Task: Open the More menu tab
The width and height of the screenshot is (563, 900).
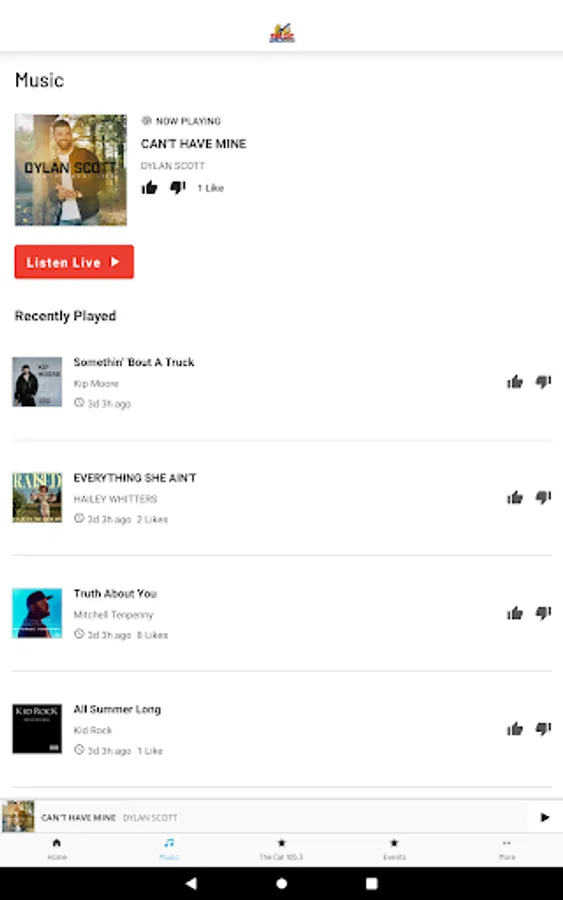Action: [507, 849]
